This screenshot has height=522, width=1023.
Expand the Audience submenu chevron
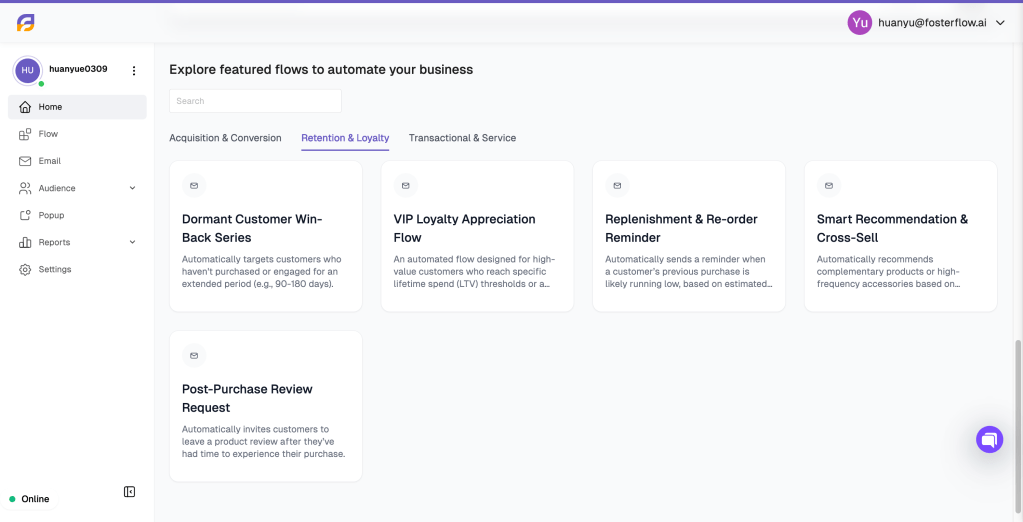132,188
